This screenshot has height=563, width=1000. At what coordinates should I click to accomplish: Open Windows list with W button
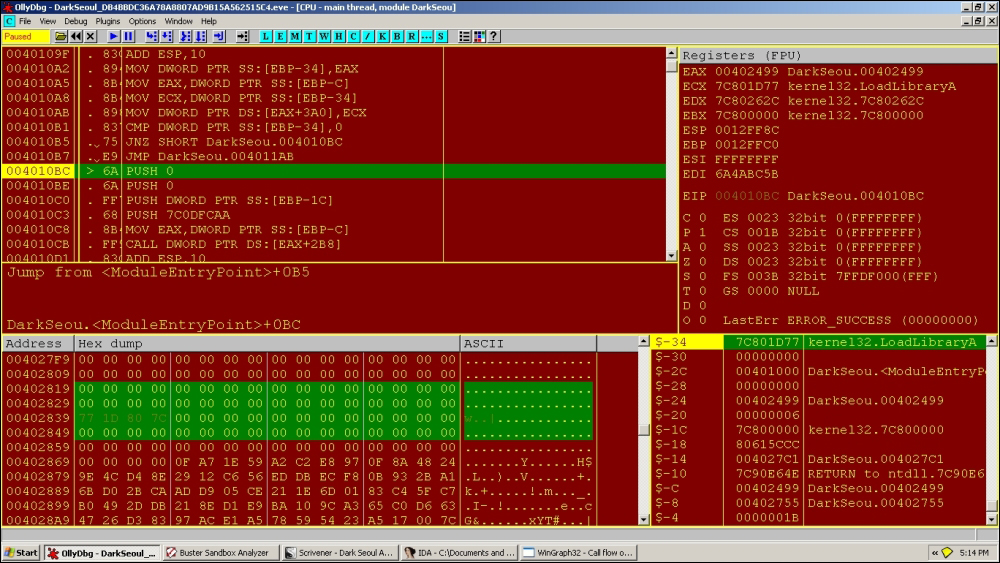click(x=324, y=36)
